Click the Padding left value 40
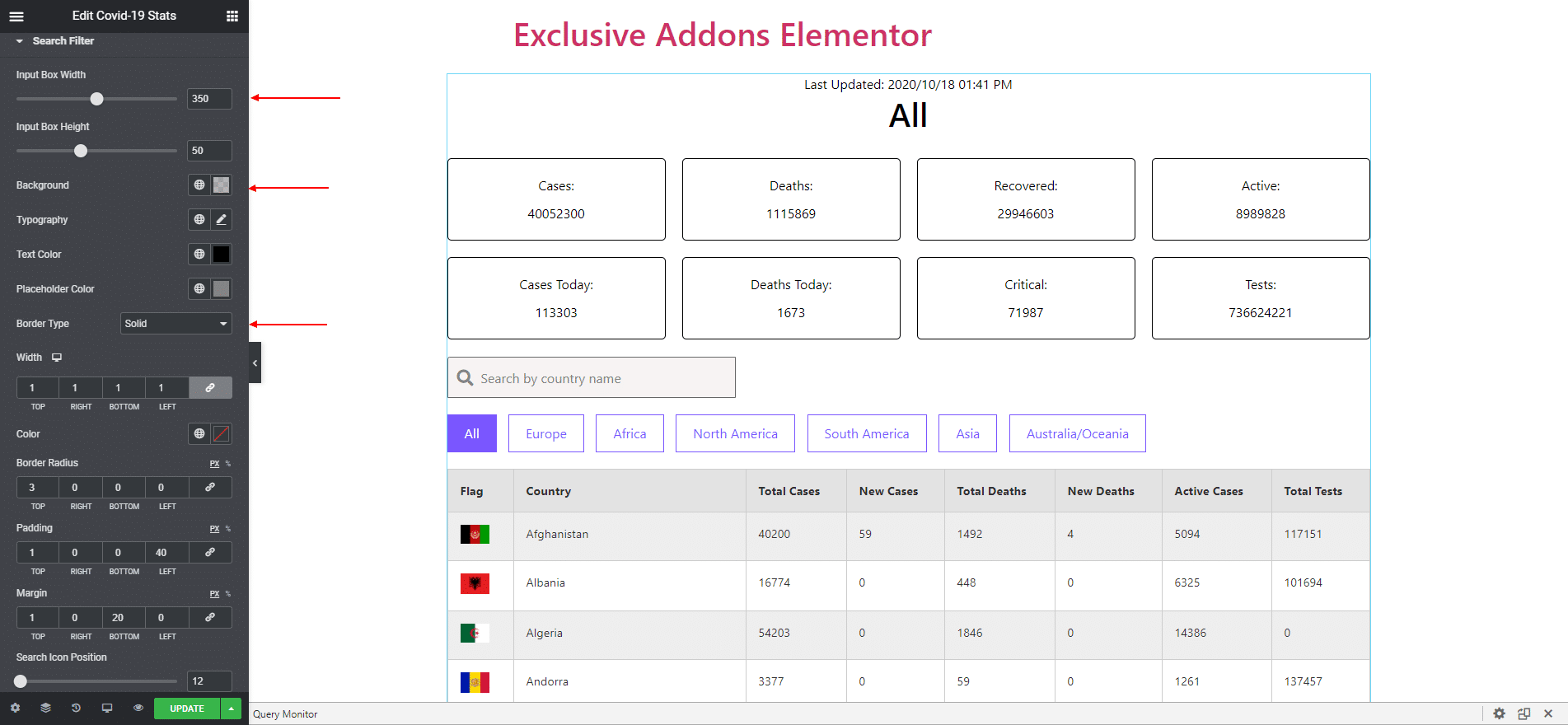1568x725 pixels. coord(167,553)
